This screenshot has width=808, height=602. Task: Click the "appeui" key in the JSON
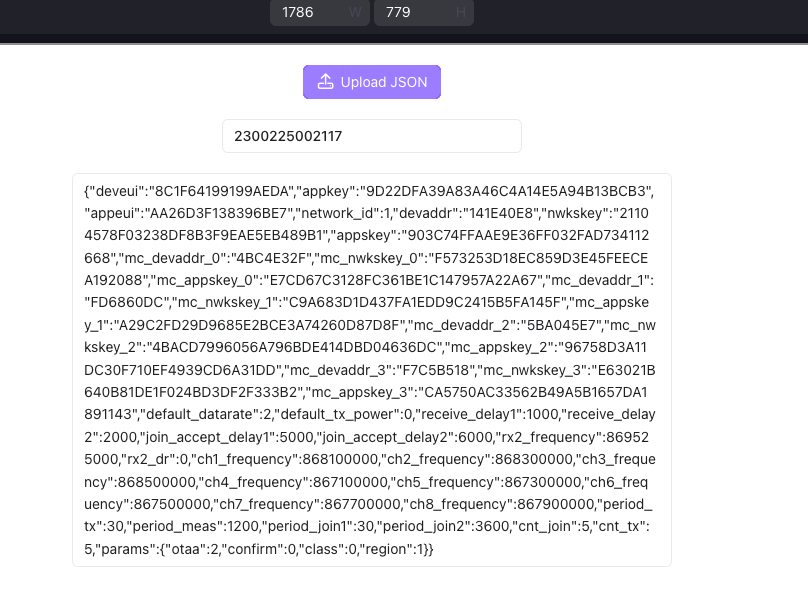pos(112,213)
